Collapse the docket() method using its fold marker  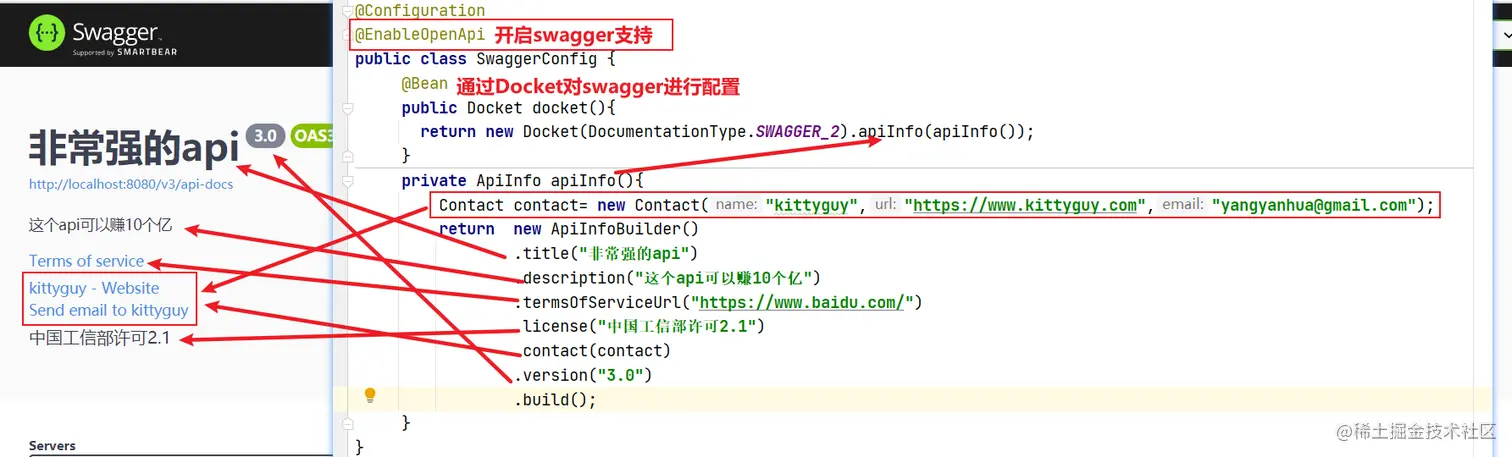click(x=346, y=108)
